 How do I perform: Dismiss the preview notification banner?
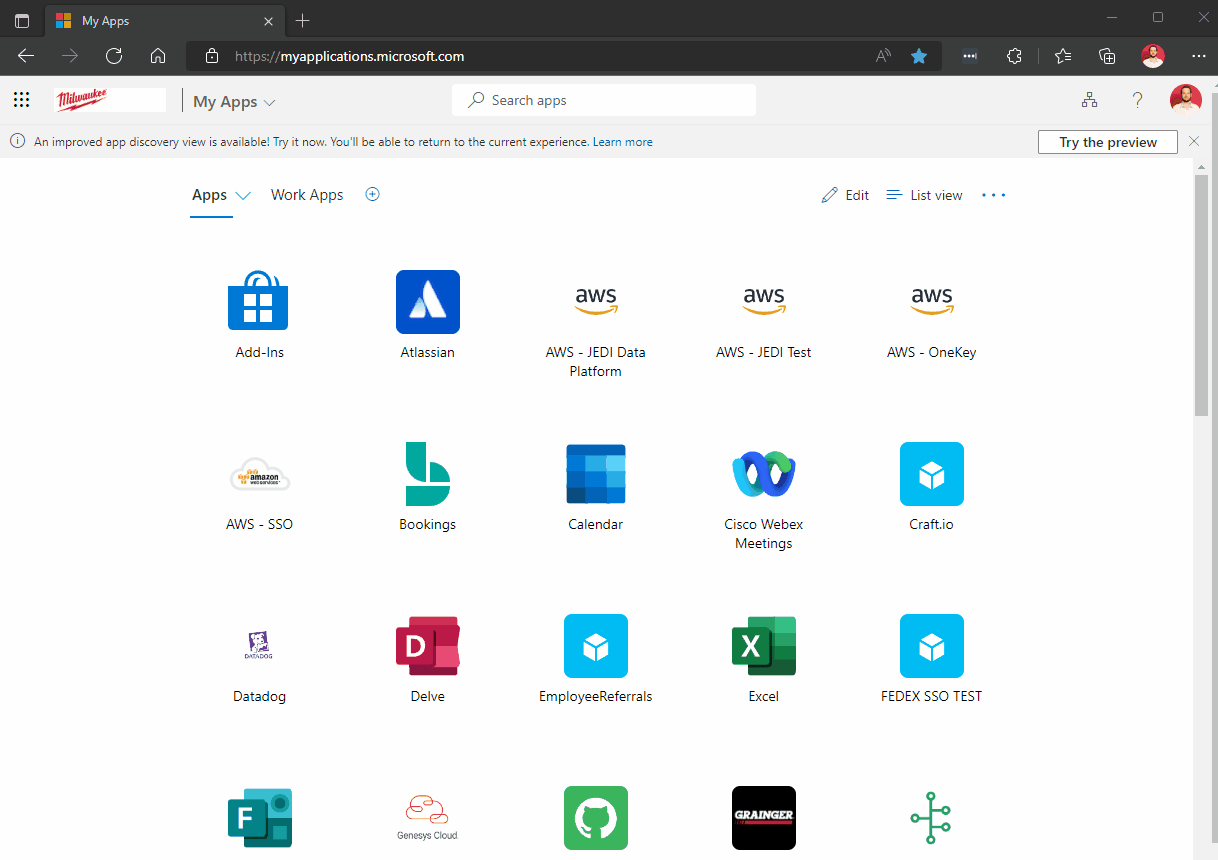pyautogui.click(x=1194, y=142)
